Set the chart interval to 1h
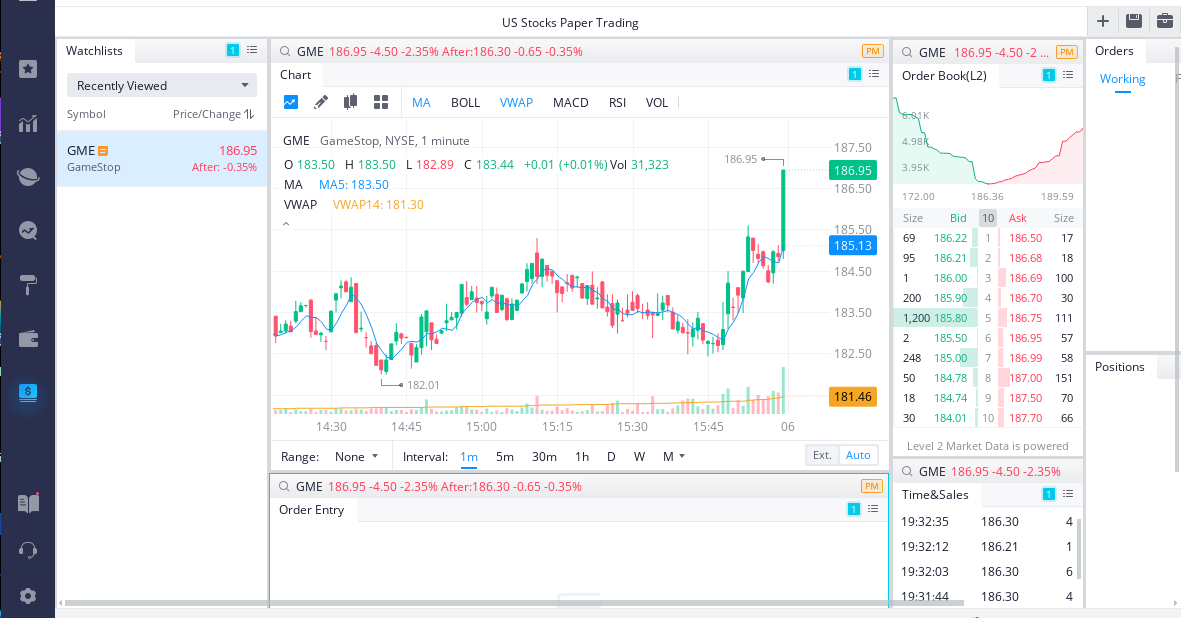Image resolution: width=1181 pixels, height=618 pixels. click(x=581, y=456)
